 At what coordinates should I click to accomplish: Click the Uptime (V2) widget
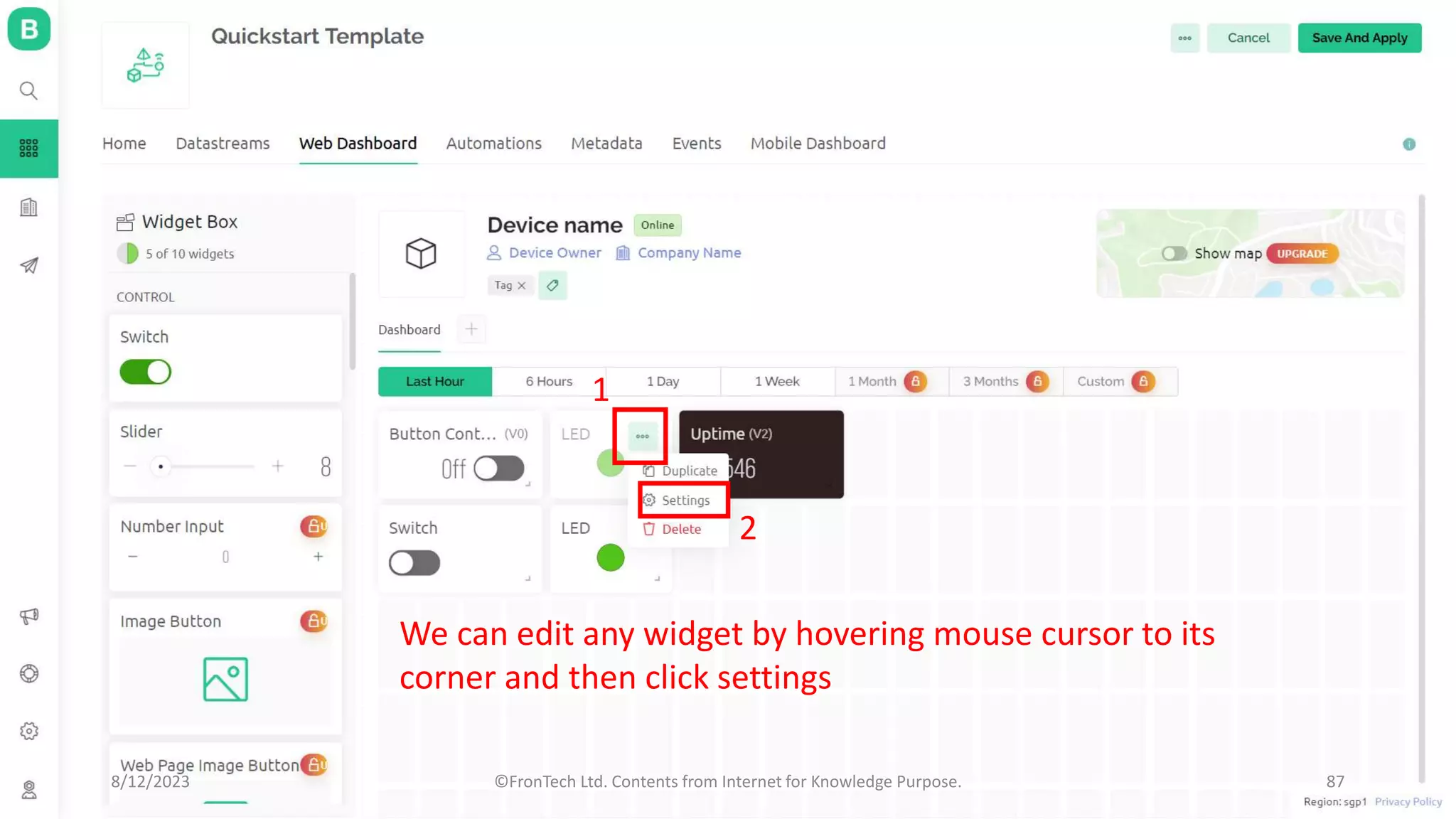coord(761,454)
